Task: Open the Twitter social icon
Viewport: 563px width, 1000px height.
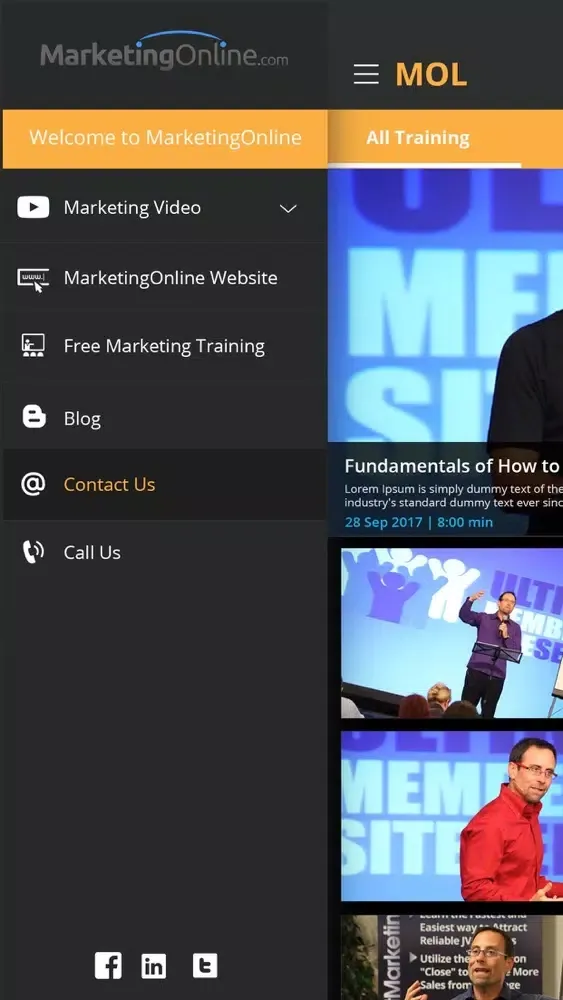Action: click(205, 966)
